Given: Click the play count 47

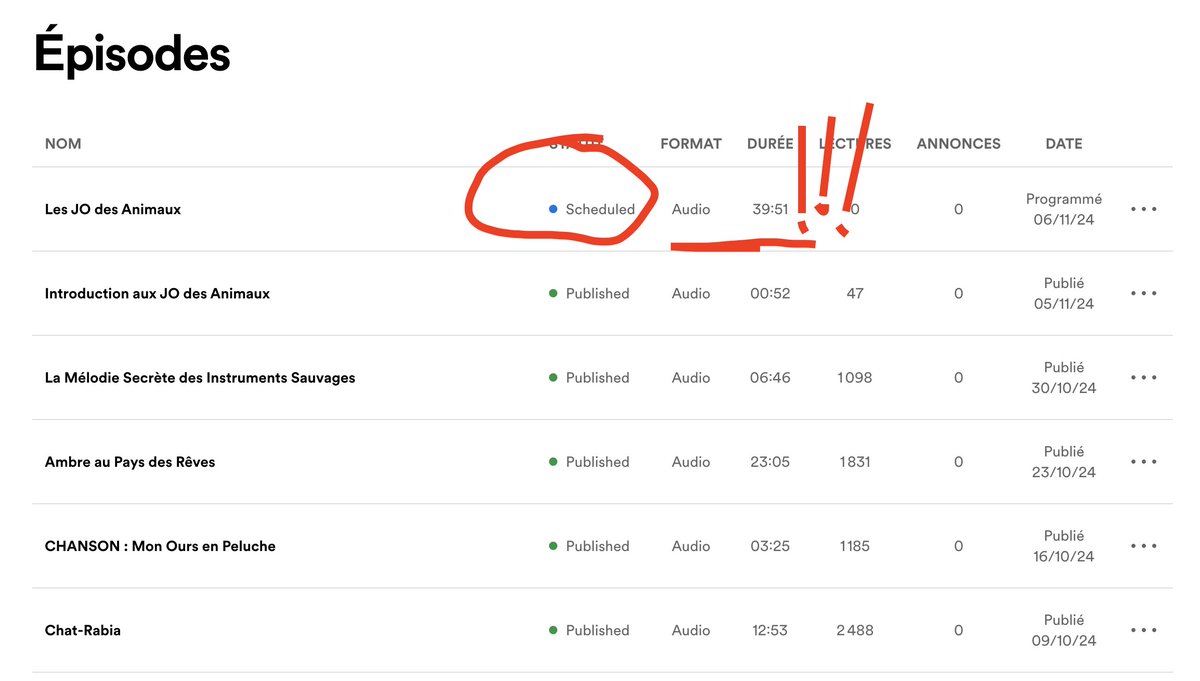Looking at the screenshot, I should tap(855, 294).
